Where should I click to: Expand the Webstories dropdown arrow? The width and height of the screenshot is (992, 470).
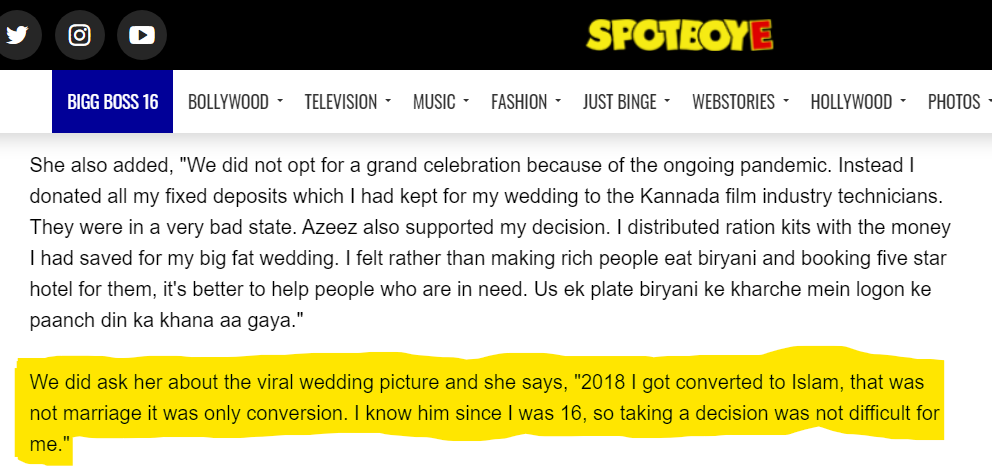786,101
